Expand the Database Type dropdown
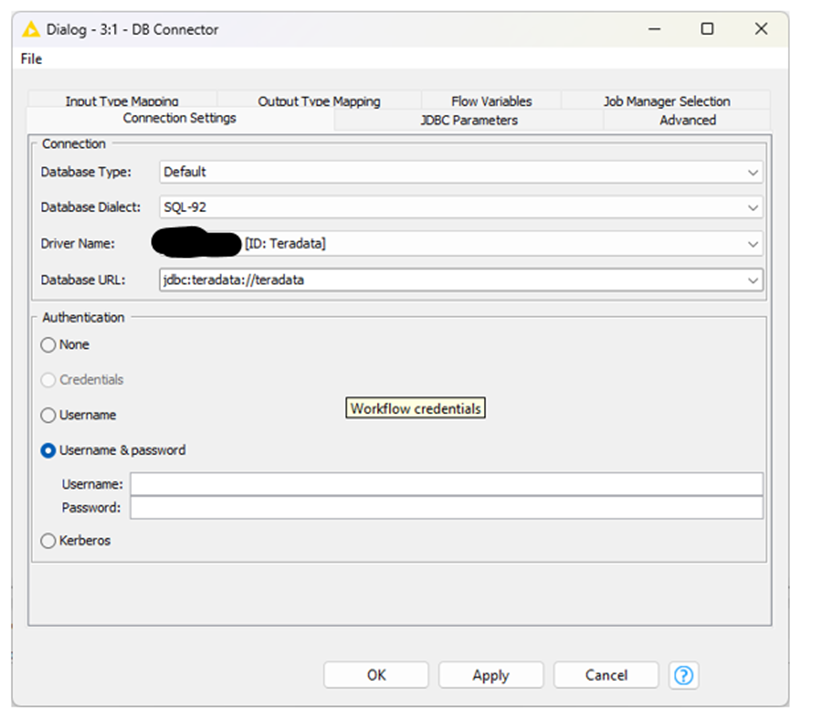The width and height of the screenshot is (819, 711). coord(752,172)
